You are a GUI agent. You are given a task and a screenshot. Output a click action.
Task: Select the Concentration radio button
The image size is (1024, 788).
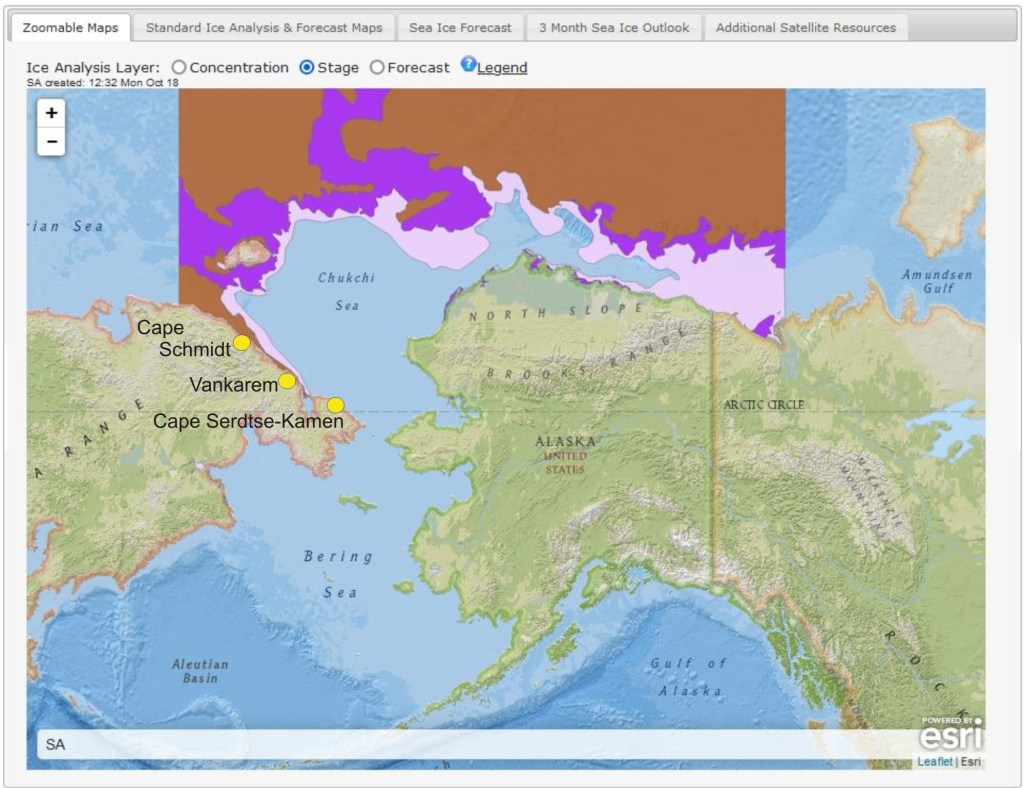pyautogui.click(x=179, y=67)
